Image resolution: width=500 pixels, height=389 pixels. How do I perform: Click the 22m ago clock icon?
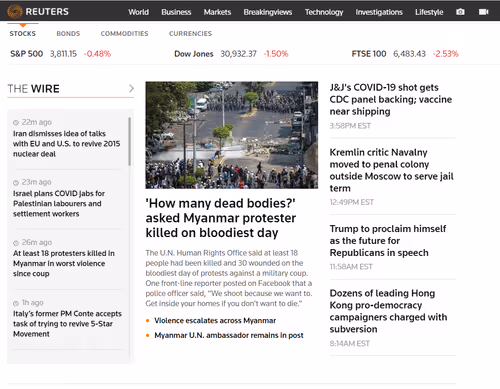point(16,123)
